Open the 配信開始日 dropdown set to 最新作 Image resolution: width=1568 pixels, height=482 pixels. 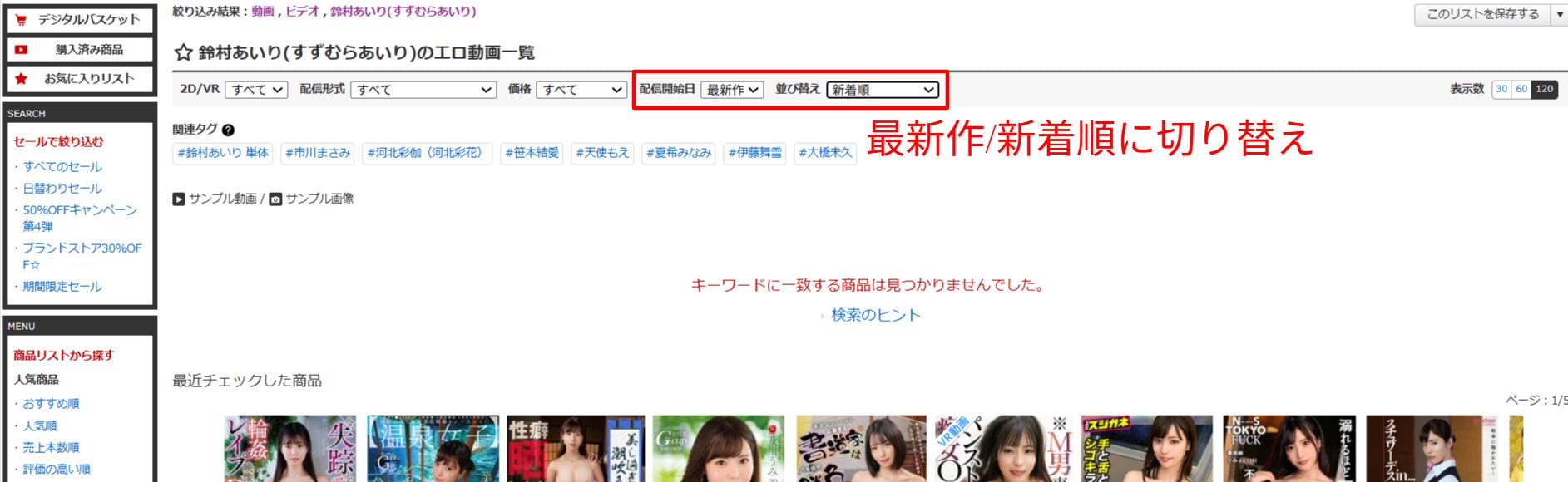tap(732, 90)
